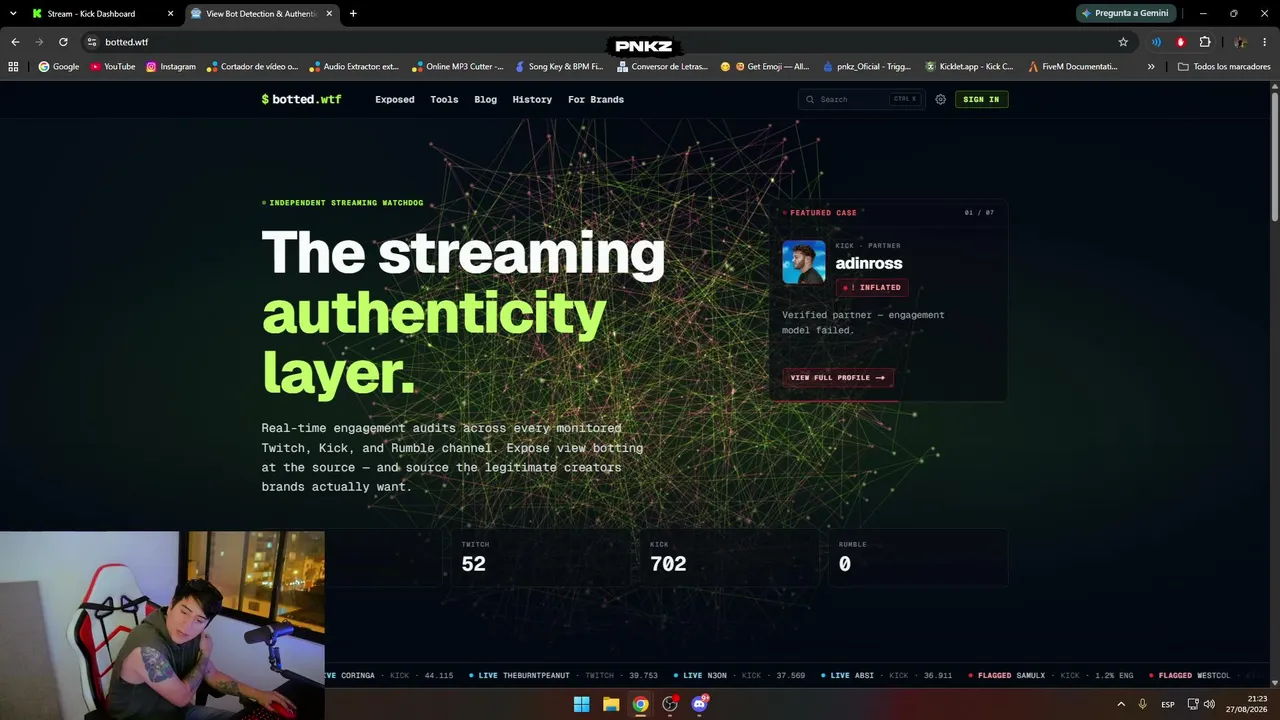Open the Online MP3 Cutter bookmark
Image resolution: width=1280 pixels, height=720 pixels.
457,67
